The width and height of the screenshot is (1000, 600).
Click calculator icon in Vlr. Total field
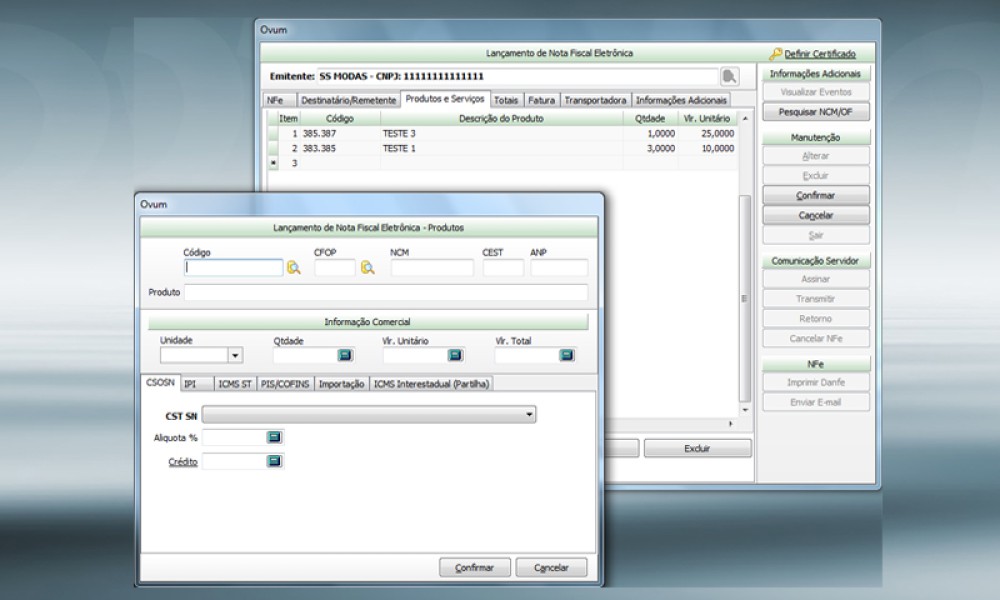point(568,355)
